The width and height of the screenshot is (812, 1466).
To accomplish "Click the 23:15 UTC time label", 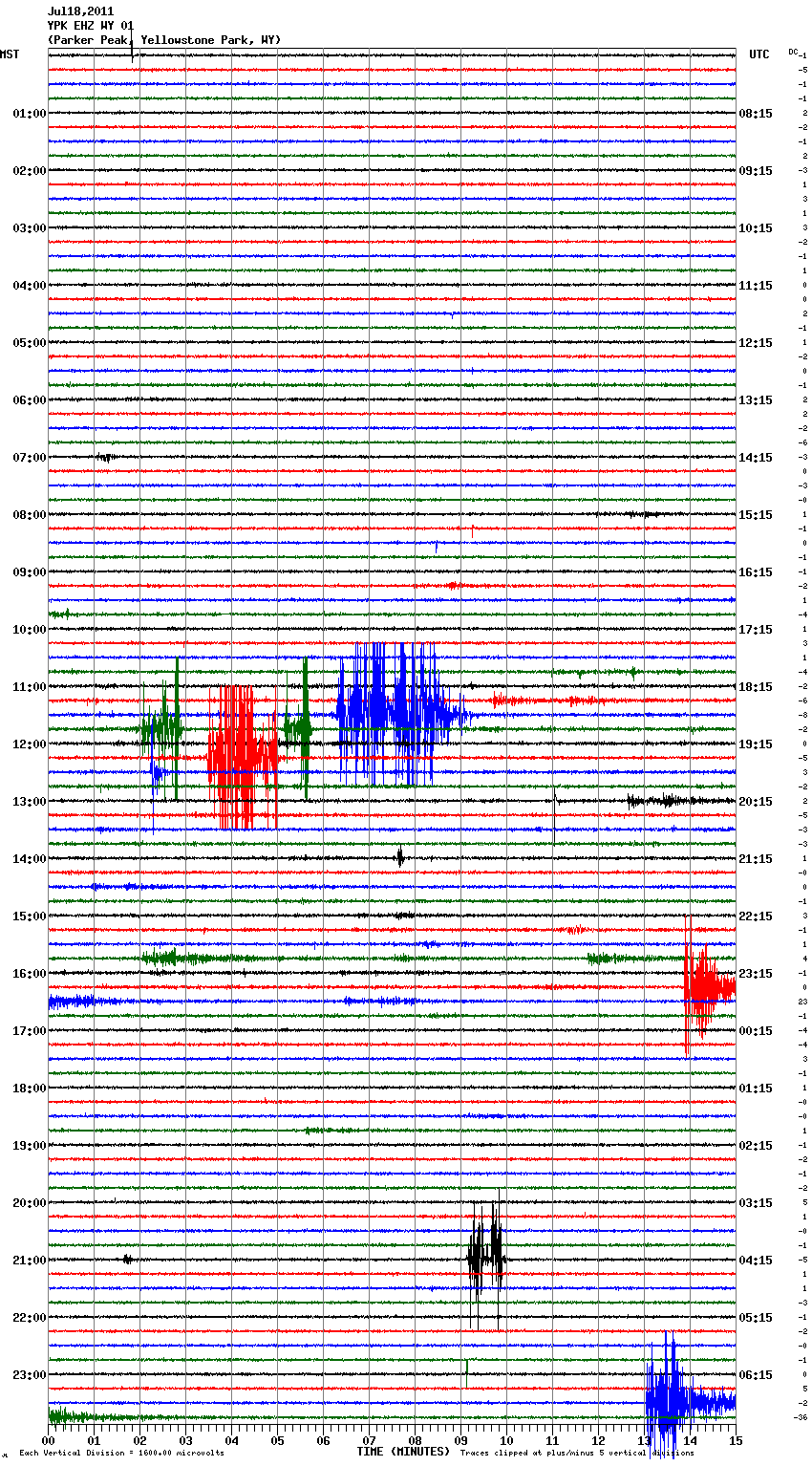I will click(x=756, y=974).
